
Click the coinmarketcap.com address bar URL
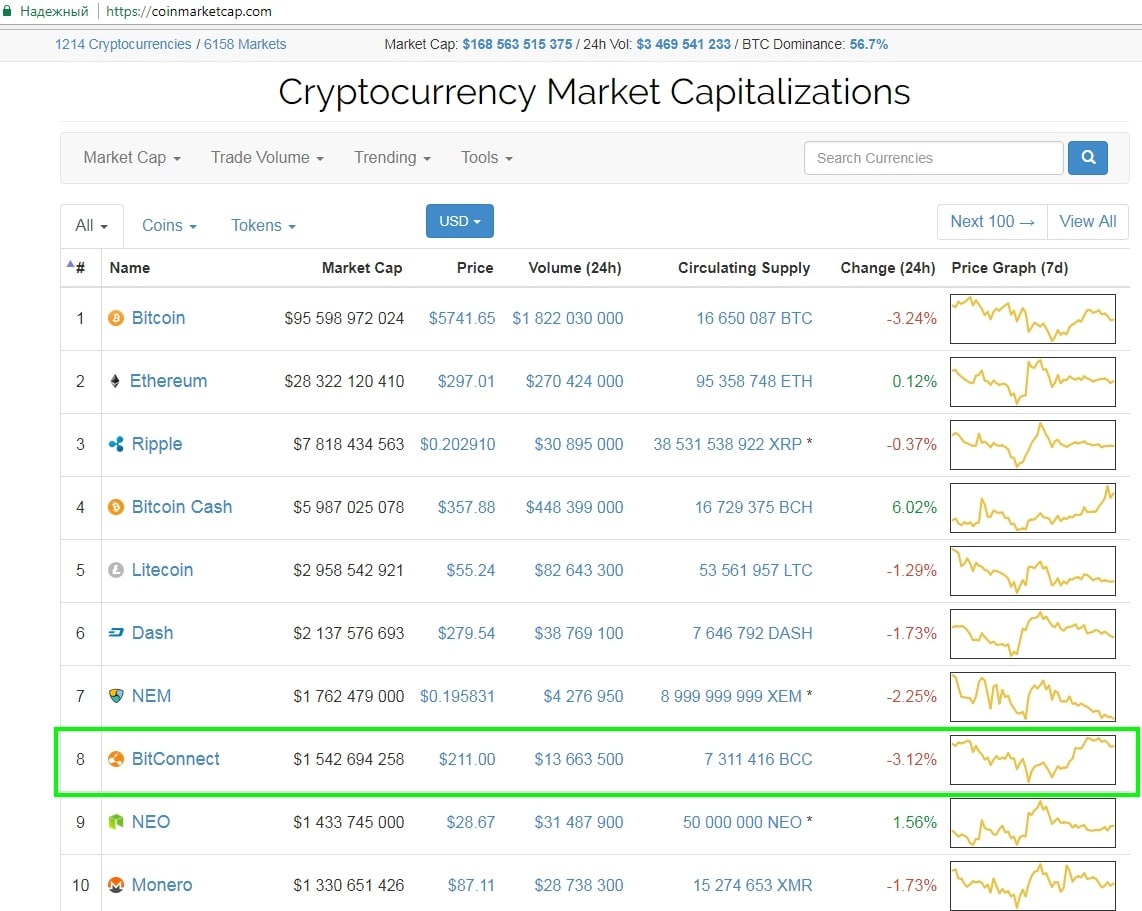[x=189, y=12]
